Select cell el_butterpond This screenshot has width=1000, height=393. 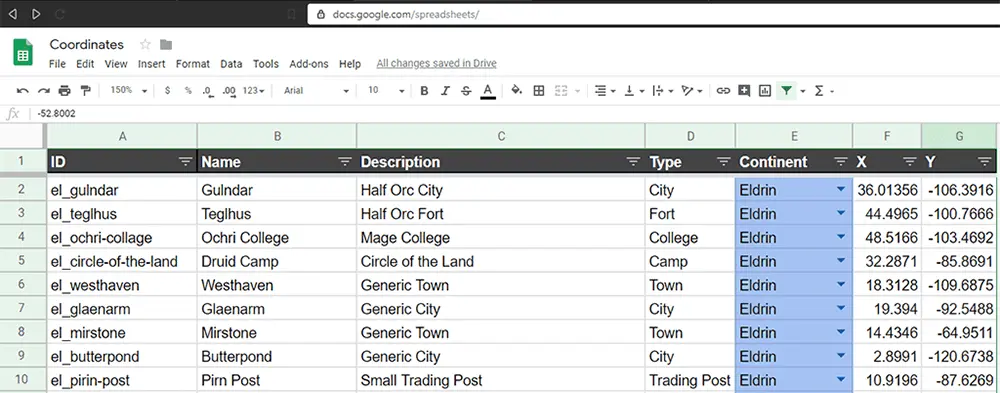coord(122,356)
